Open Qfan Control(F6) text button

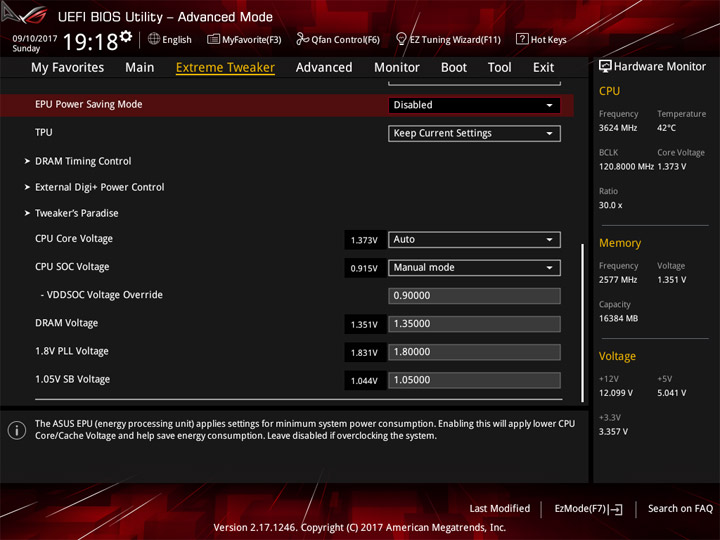click(345, 40)
